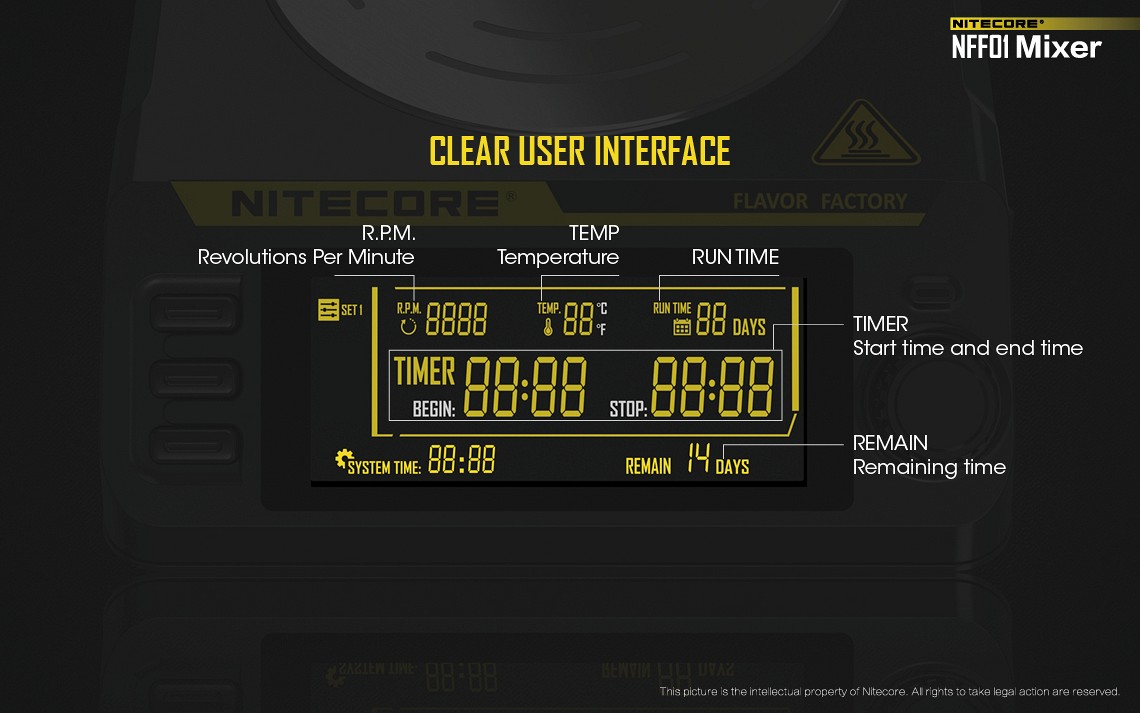Click the yellow REMAIN label on the display

649,466
